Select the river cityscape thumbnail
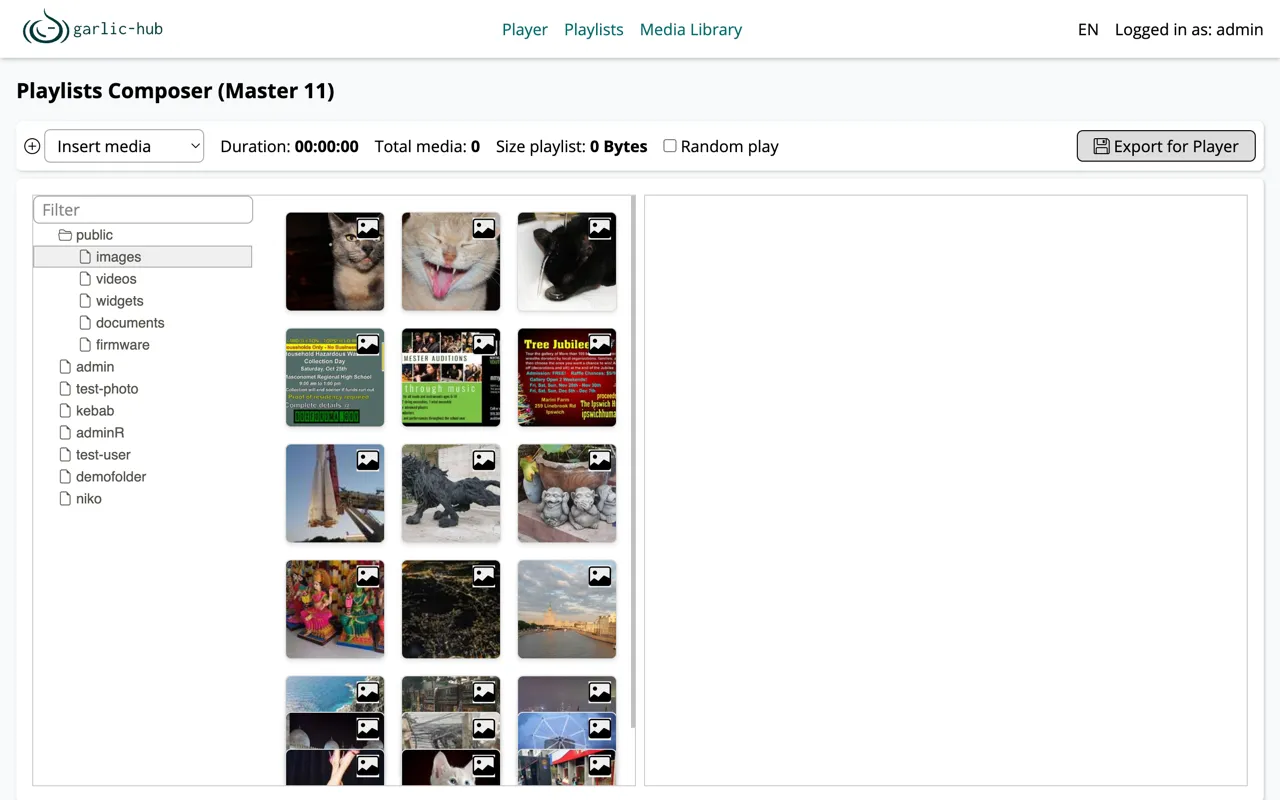The image size is (1280, 800). point(567,610)
